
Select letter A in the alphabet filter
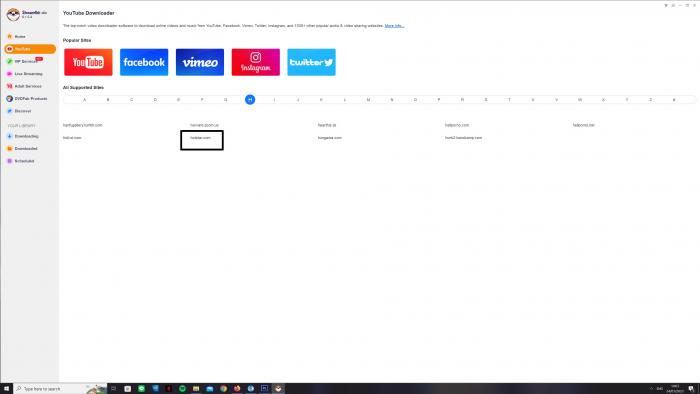[84, 100]
